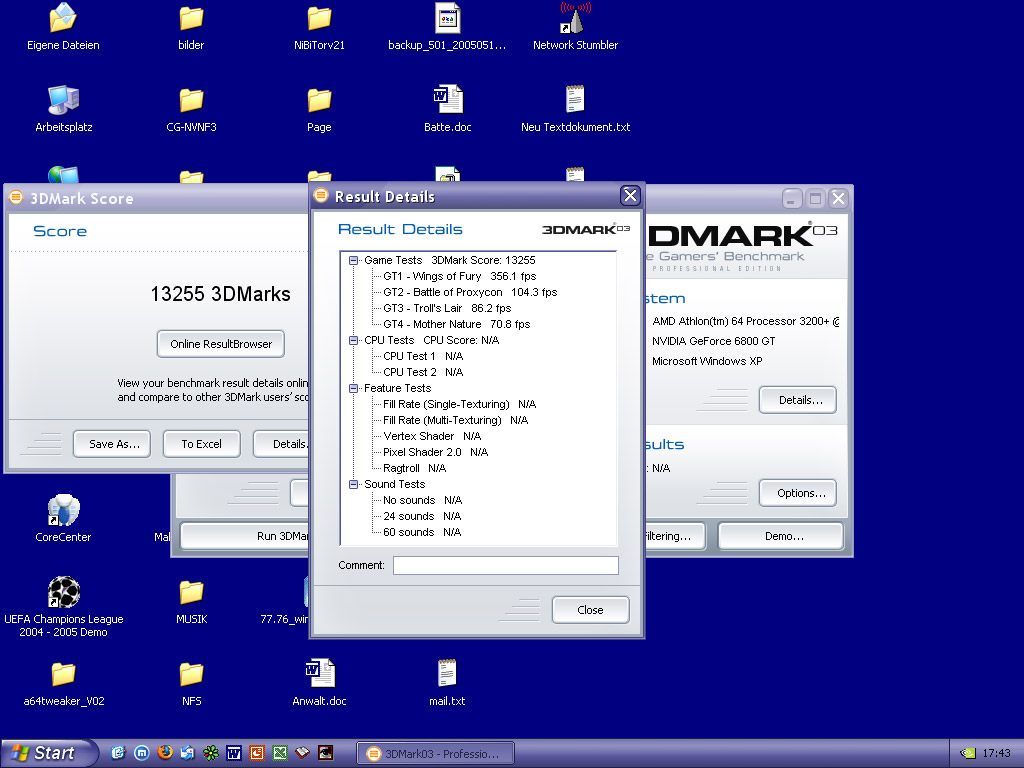Click the To Excel button
Screen dimensions: 1024x768
[x=202, y=444]
